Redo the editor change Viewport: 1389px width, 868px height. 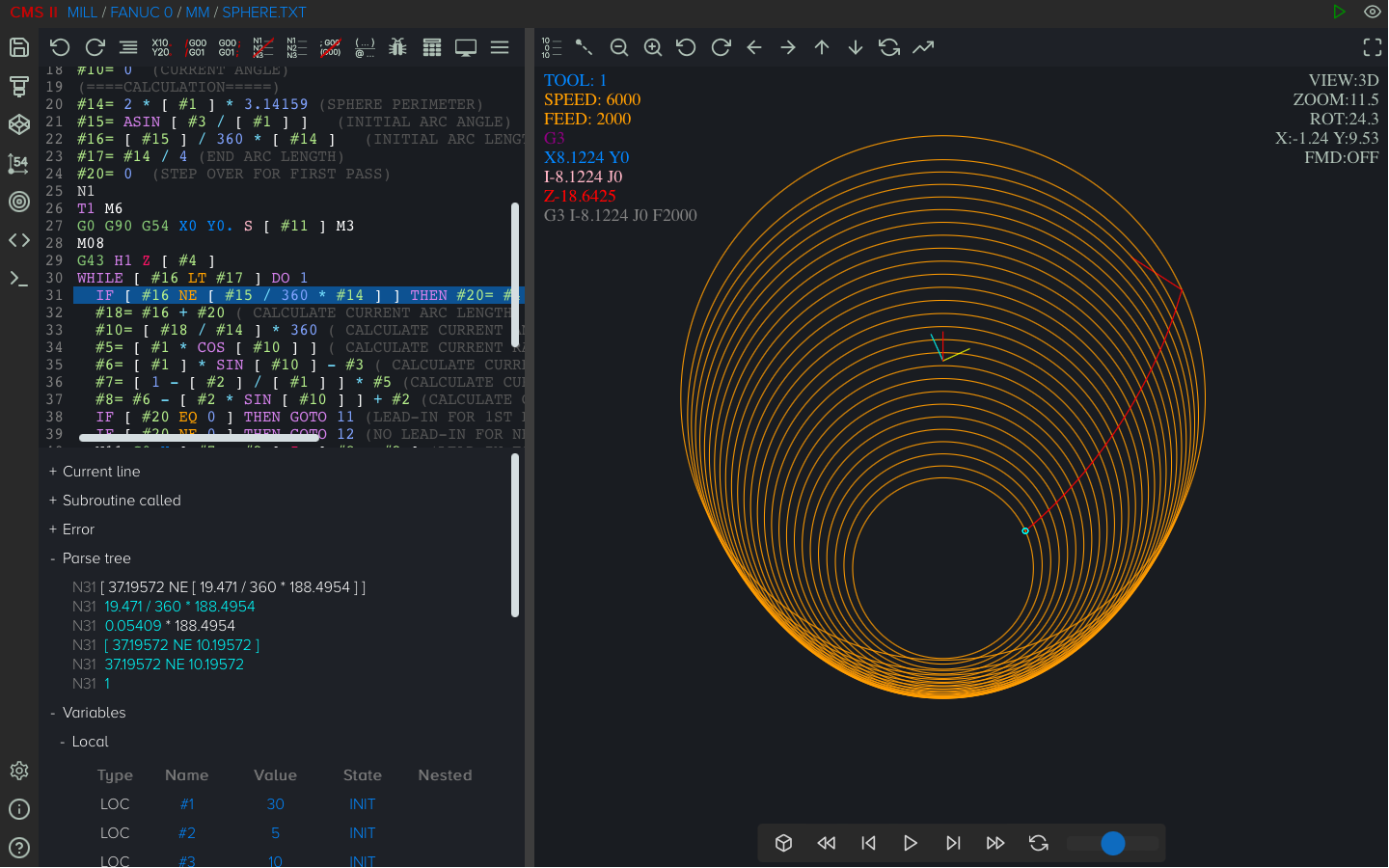(95, 47)
